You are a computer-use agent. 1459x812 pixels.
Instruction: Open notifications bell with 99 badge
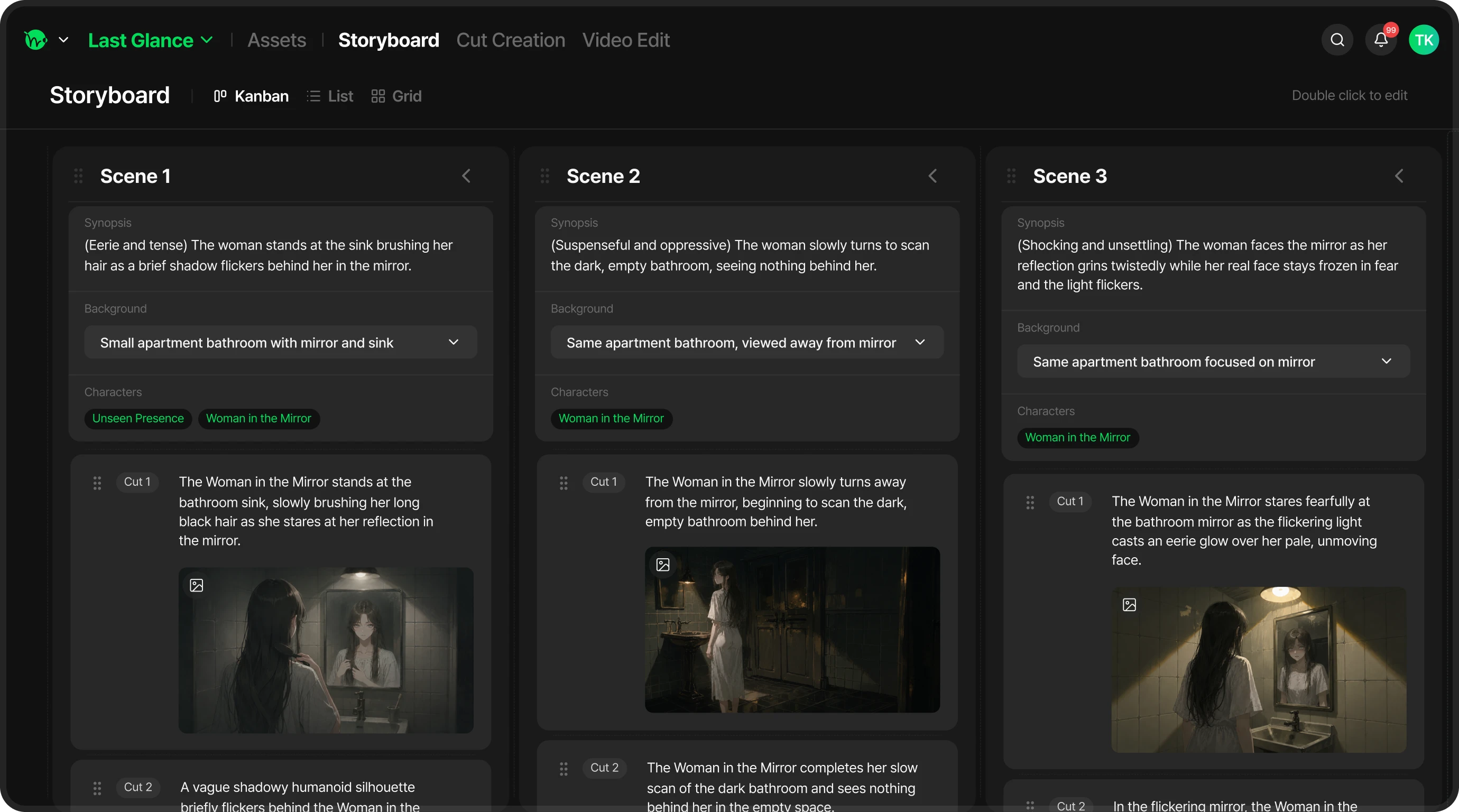point(1381,40)
